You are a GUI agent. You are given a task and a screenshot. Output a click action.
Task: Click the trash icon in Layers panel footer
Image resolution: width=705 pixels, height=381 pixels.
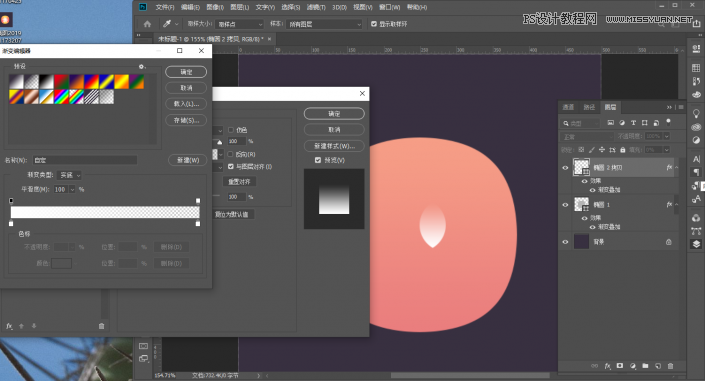tap(670, 366)
